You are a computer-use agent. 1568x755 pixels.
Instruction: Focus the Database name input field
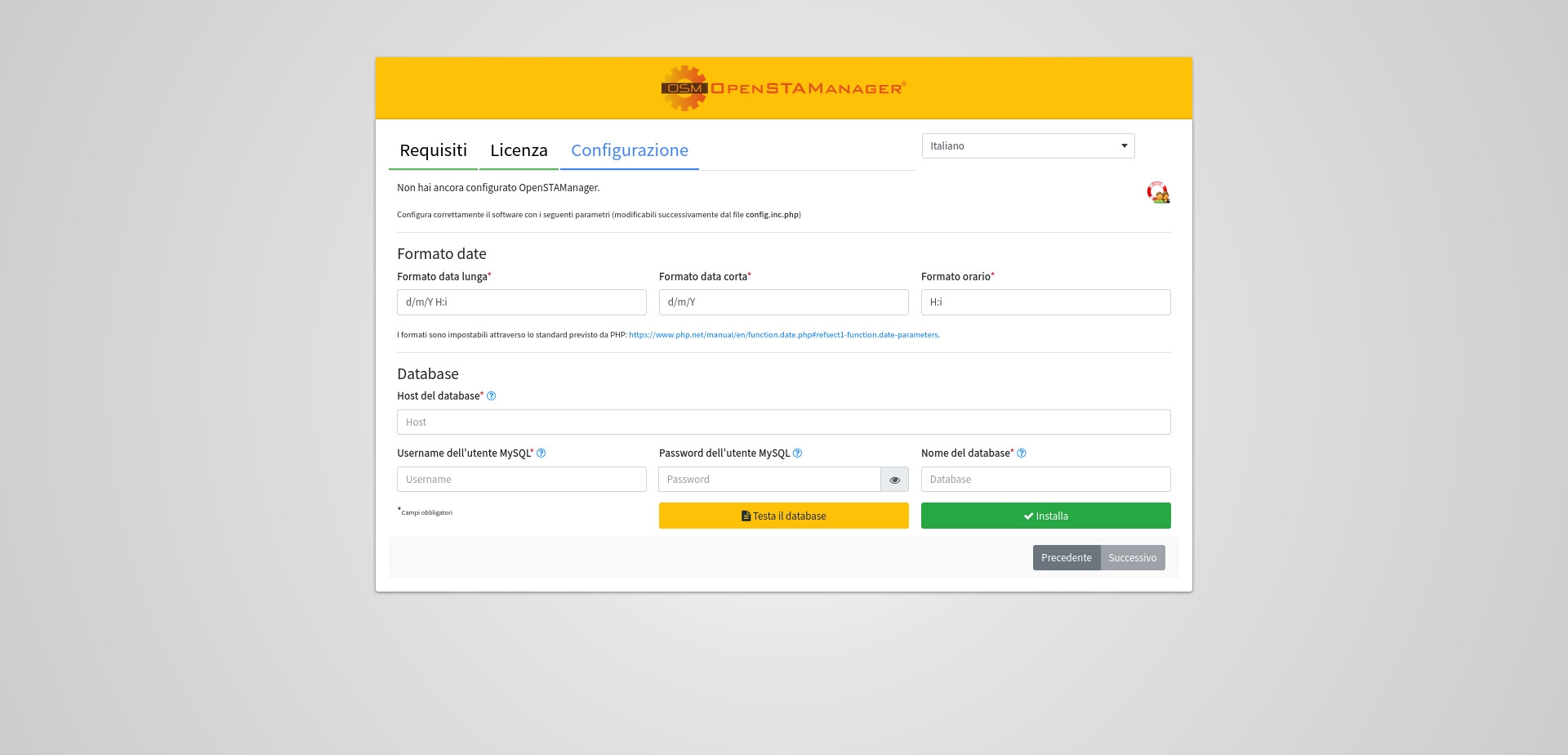click(x=1045, y=480)
